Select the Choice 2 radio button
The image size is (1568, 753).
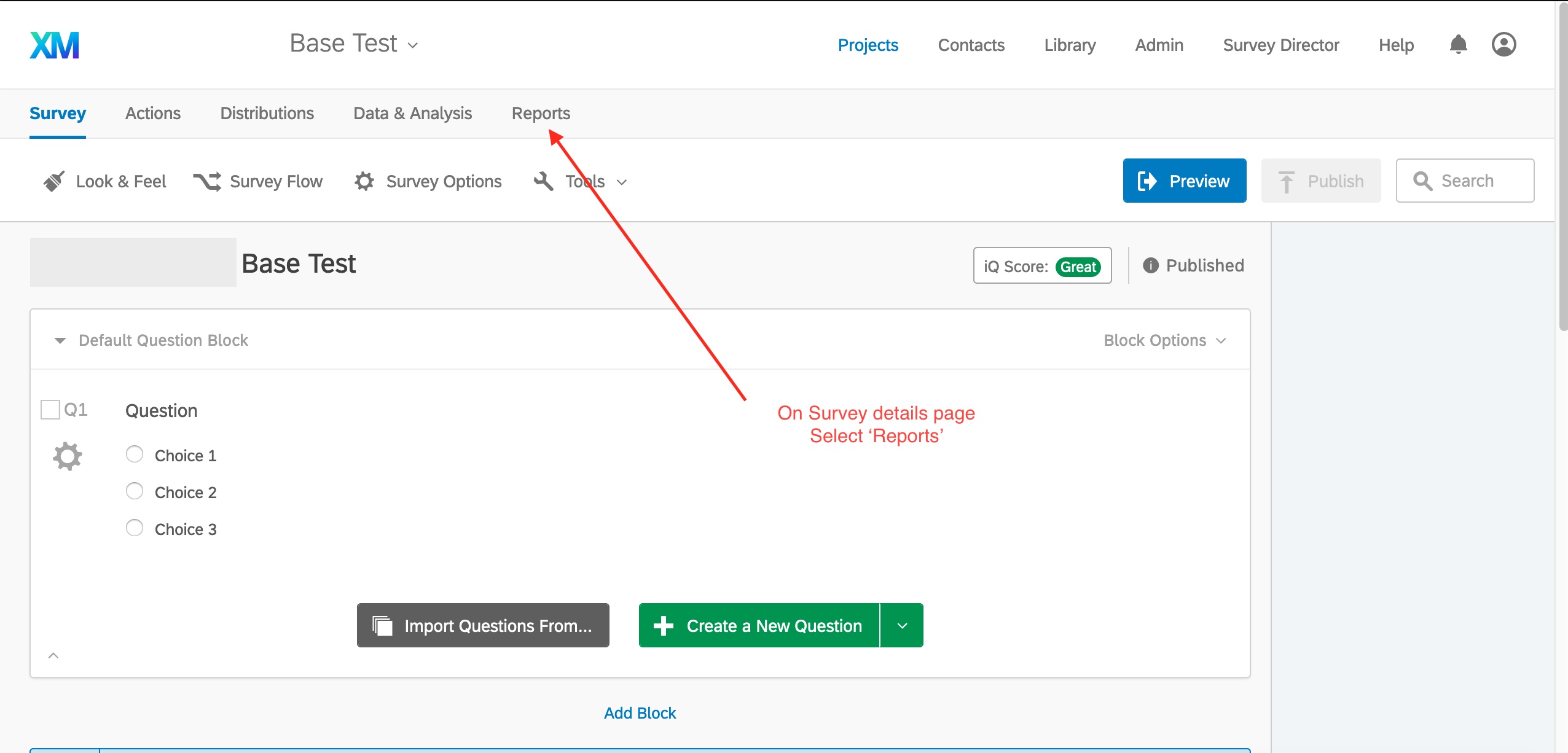[x=135, y=491]
